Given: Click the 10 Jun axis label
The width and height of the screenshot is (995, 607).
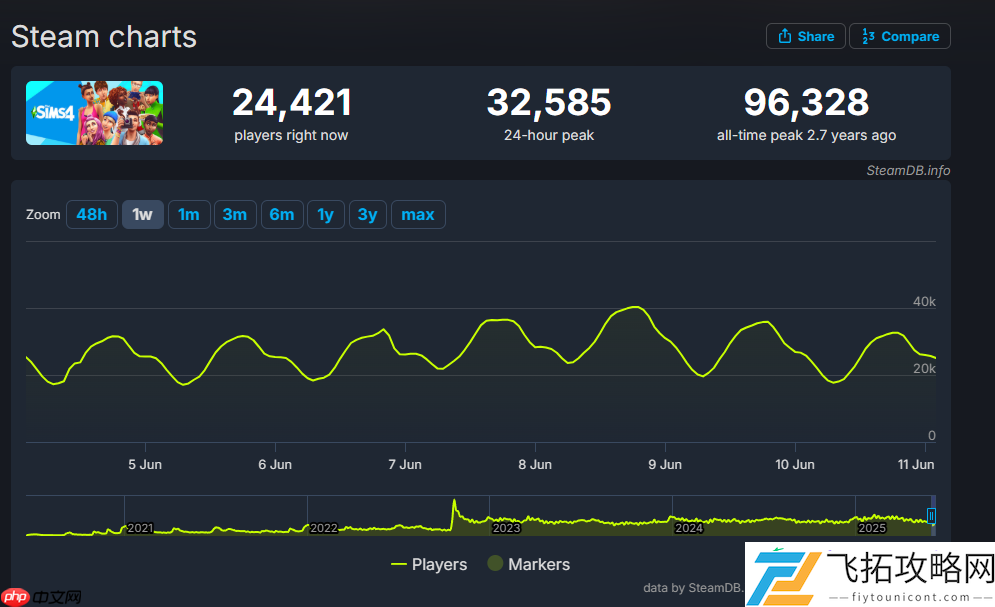Looking at the screenshot, I should [795, 464].
